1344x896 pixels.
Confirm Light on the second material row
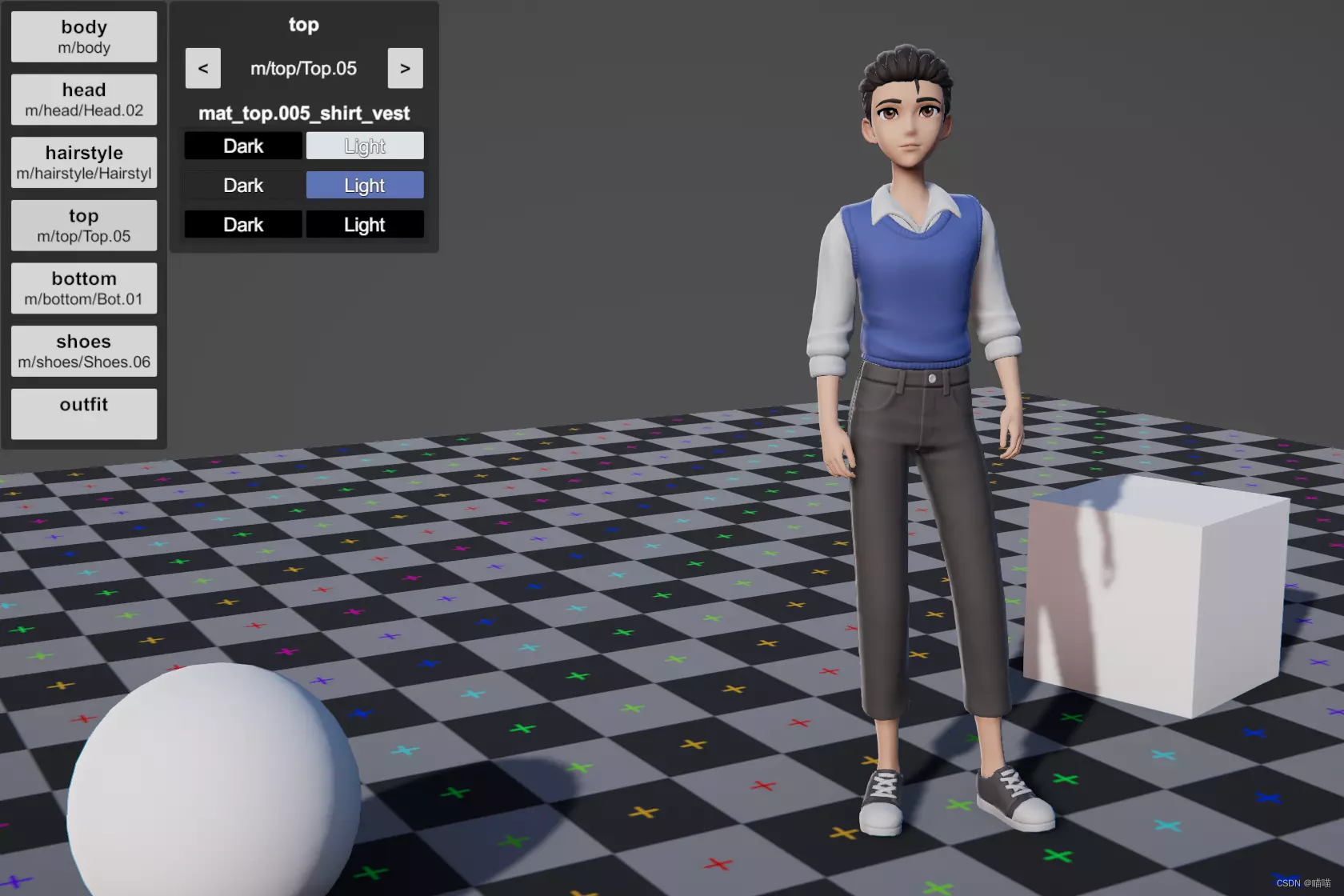point(364,185)
